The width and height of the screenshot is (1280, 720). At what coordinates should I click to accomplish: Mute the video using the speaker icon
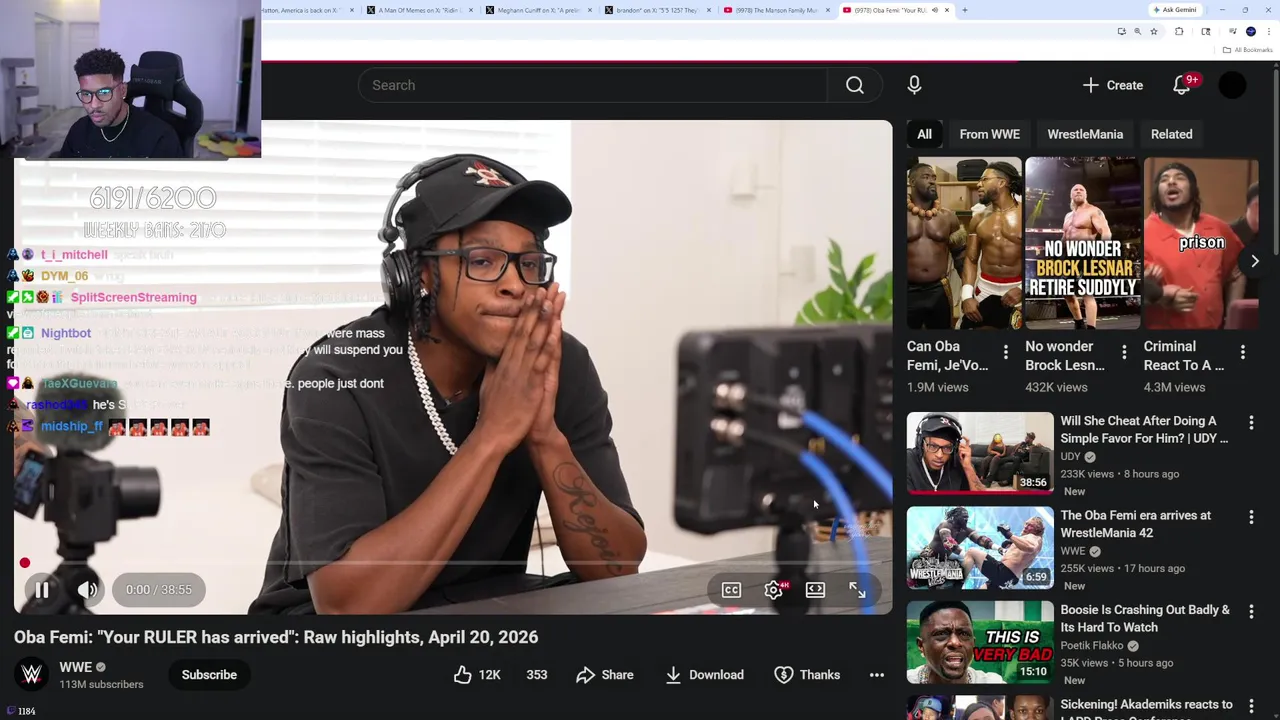point(88,590)
